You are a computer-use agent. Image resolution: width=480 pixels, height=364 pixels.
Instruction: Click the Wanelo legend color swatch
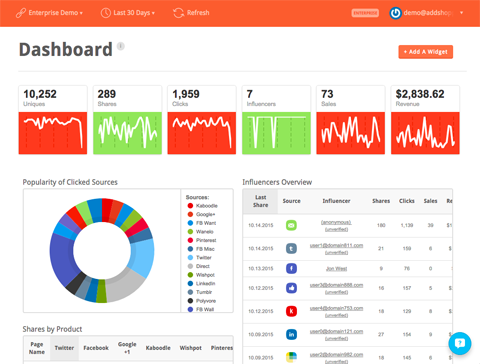pos(190,232)
